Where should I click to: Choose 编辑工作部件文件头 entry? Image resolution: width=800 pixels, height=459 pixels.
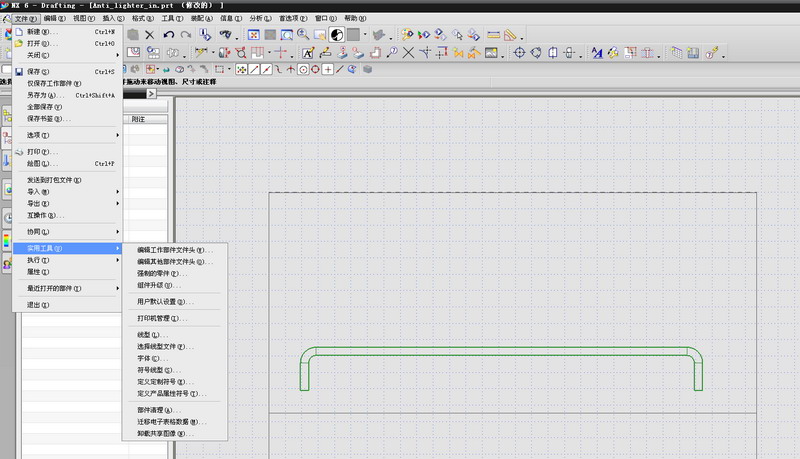pos(174,250)
